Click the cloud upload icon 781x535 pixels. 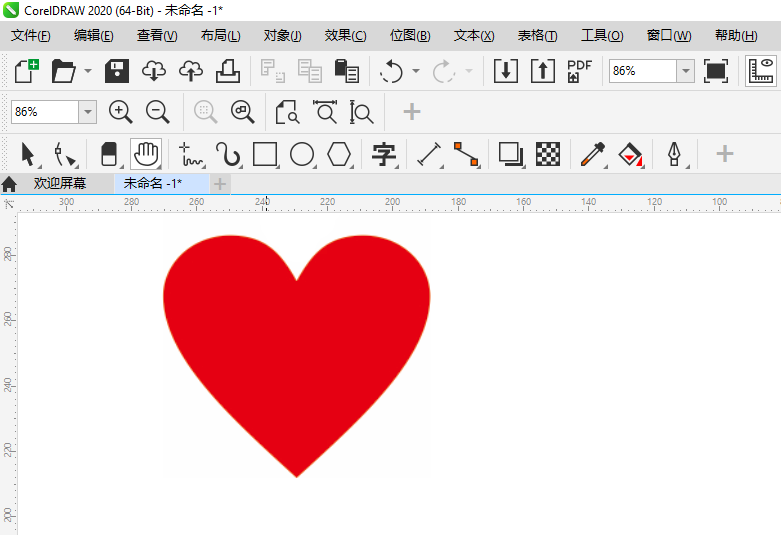coord(191,71)
